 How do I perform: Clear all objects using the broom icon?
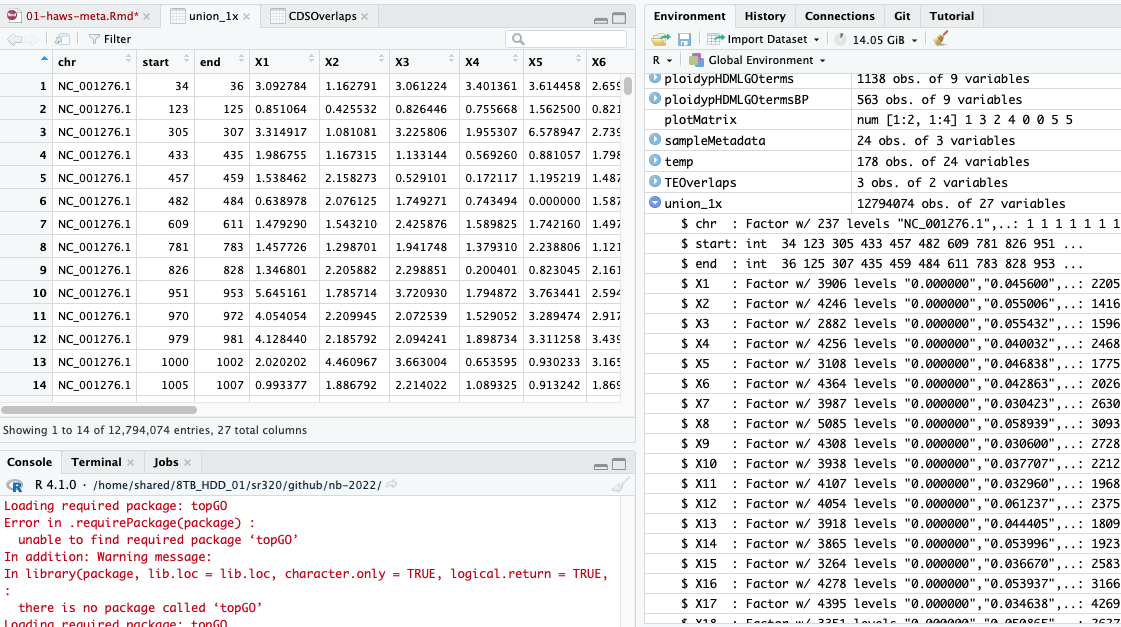pyautogui.click(x=940, y=40)
